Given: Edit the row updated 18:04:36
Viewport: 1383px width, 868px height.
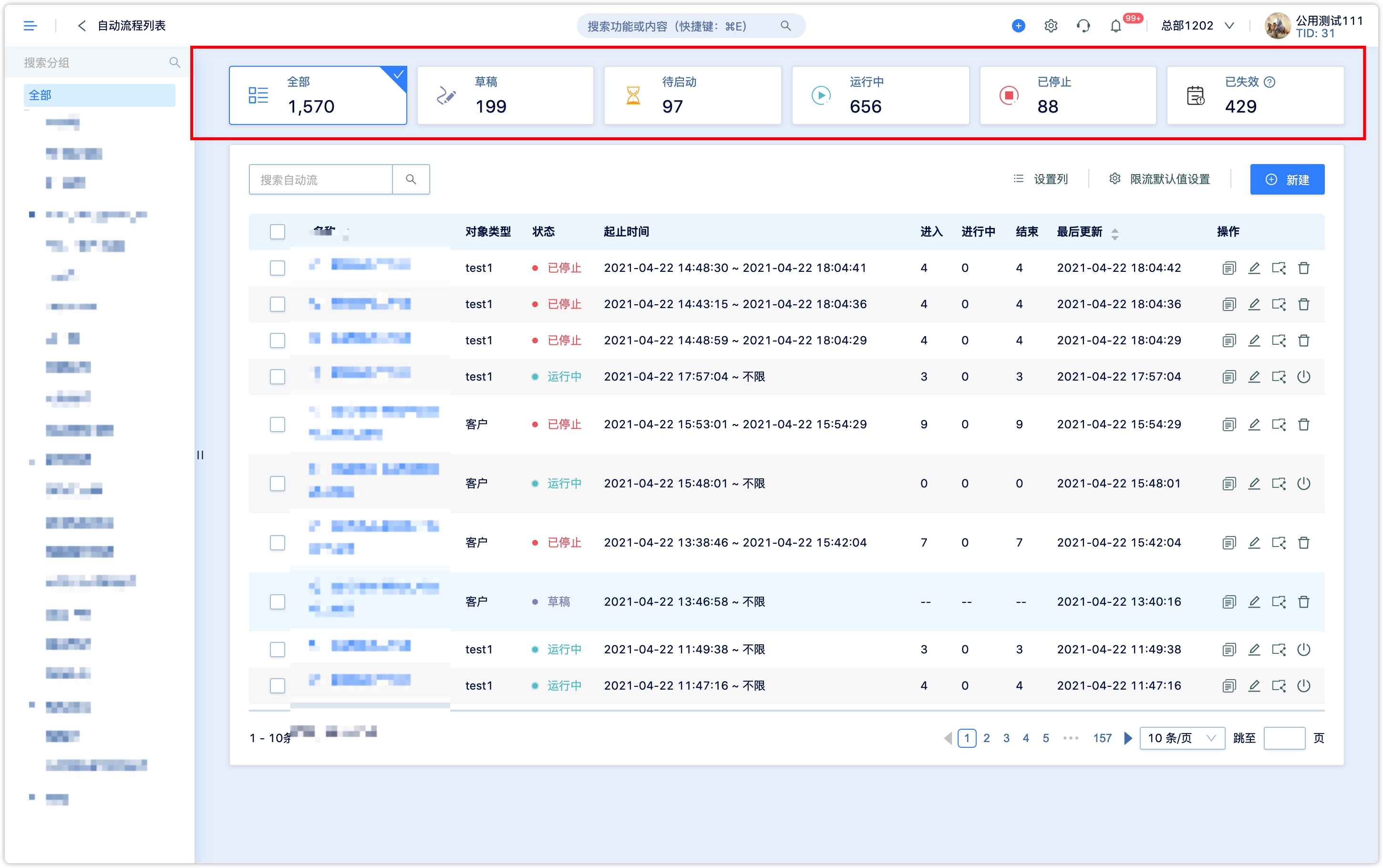Looking at the screenshot, I should pyautogui.click(x=1254, y=304).
